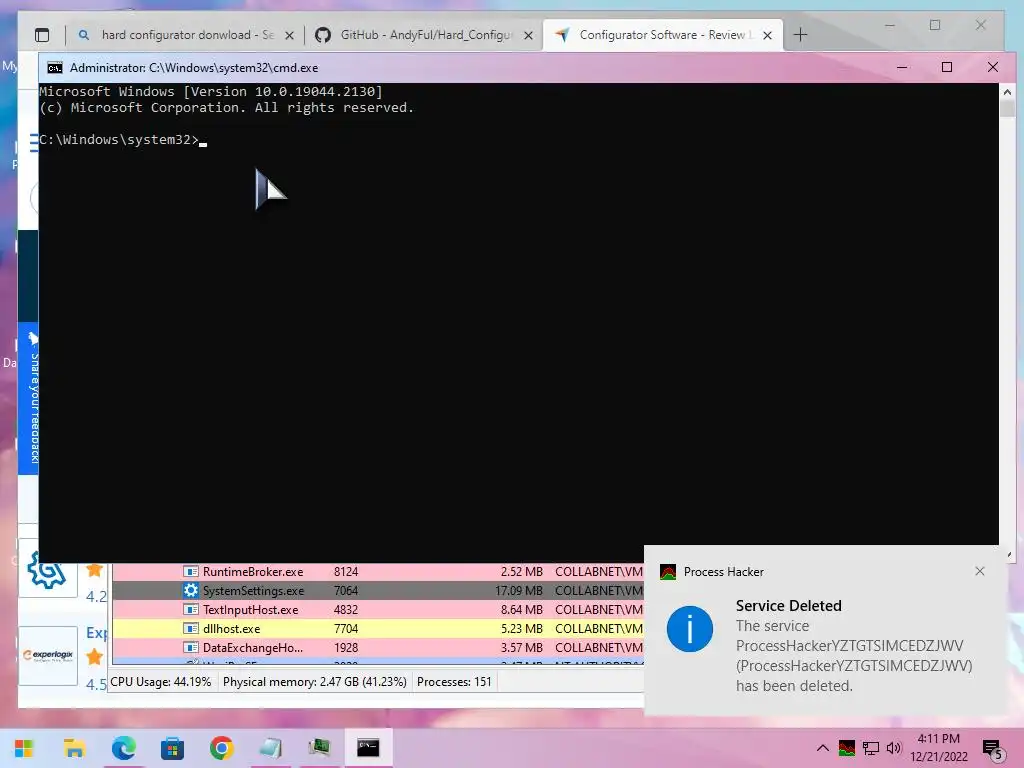The width and height of the screenshot is (1024, 768).
Task: Click the Service Deleted notification info icon
Action: (x=690, y=629)
